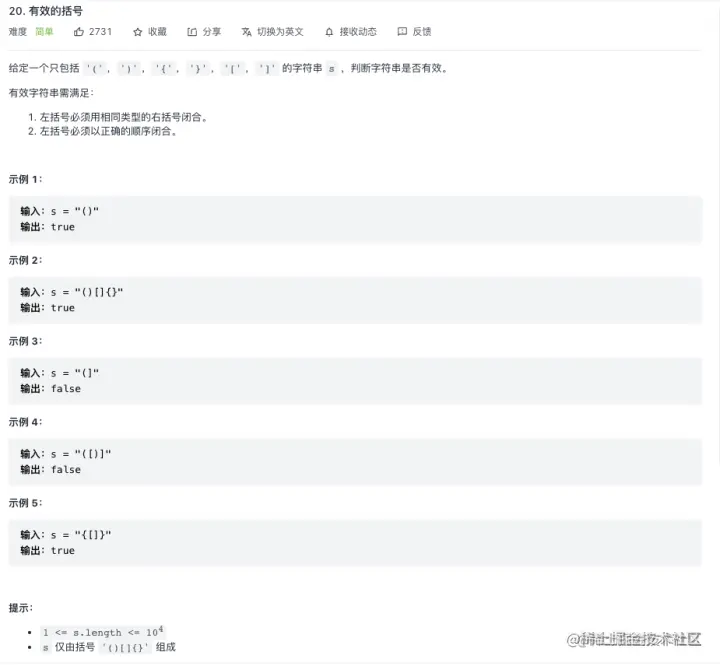Click the inline code s in description
720x666 pixels.
331,68
